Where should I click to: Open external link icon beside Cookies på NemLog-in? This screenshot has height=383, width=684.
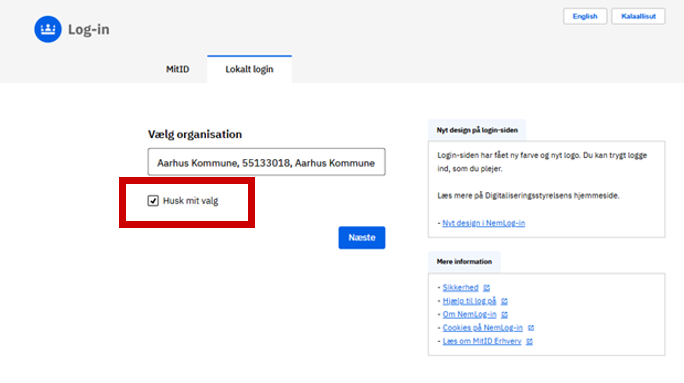[531, 328]
